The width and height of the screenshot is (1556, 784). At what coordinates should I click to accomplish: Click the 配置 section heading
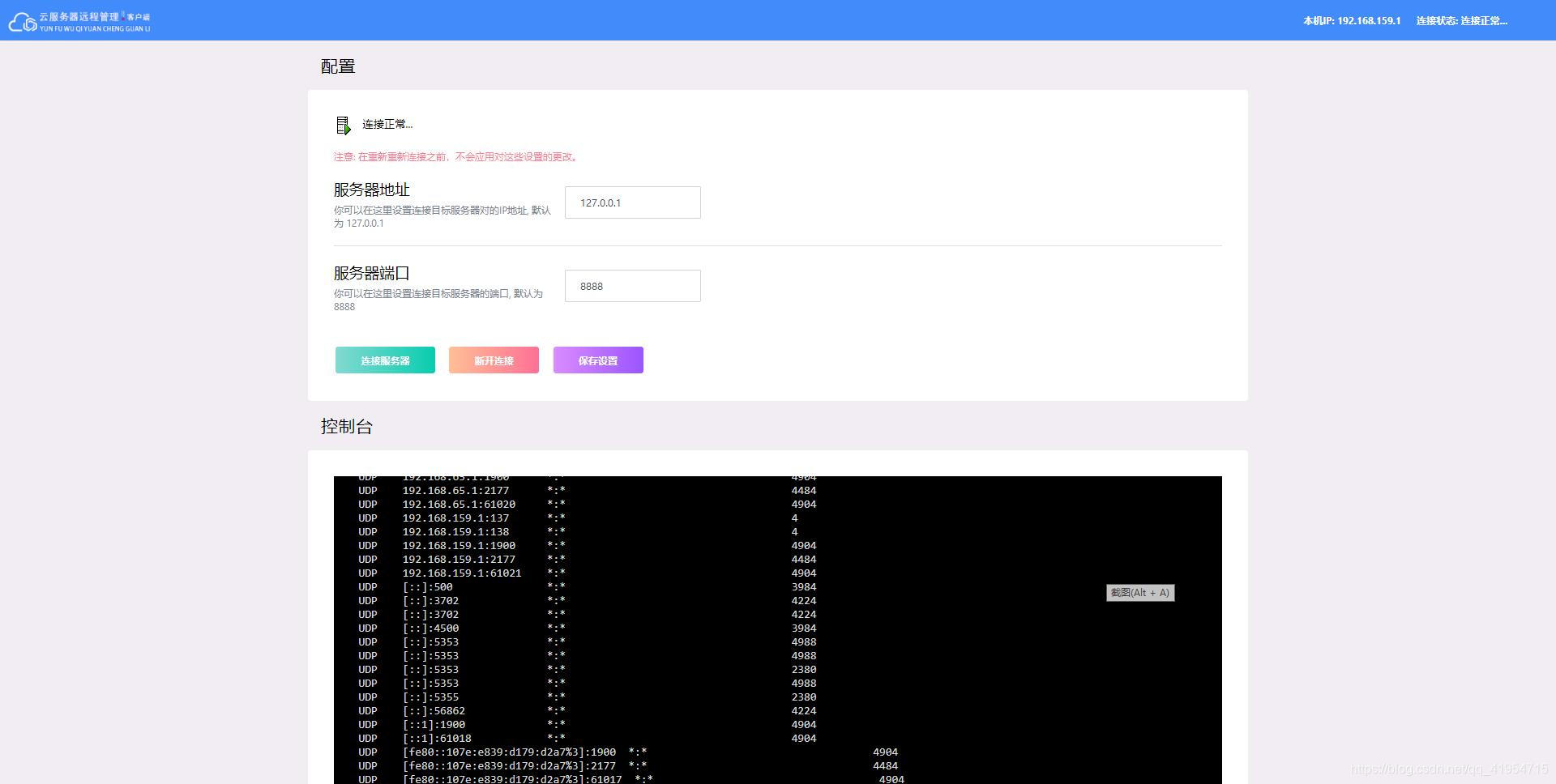tap(338, 66)
